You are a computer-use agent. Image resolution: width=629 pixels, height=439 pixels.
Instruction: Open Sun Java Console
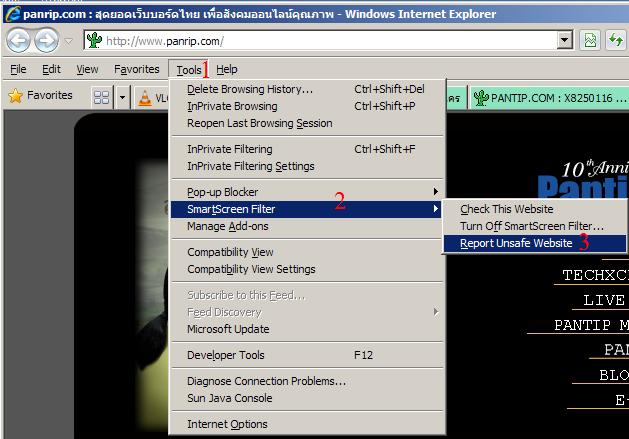click(307, 398)
